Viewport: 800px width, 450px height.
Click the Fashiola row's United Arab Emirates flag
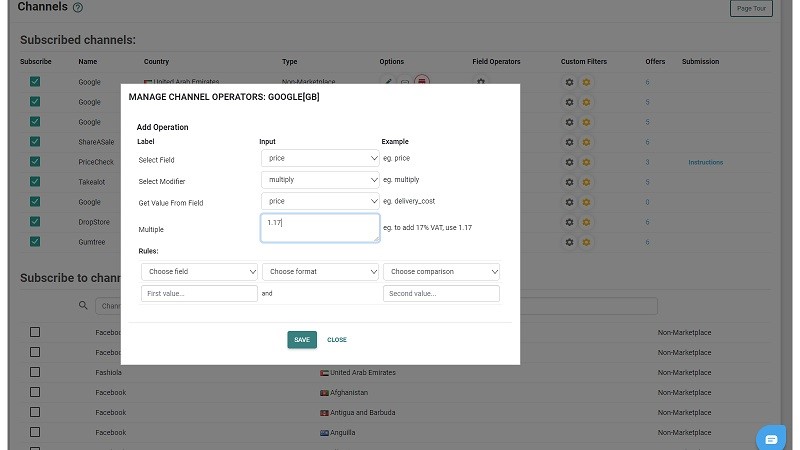pyautogui.click(x=324, y=373)
